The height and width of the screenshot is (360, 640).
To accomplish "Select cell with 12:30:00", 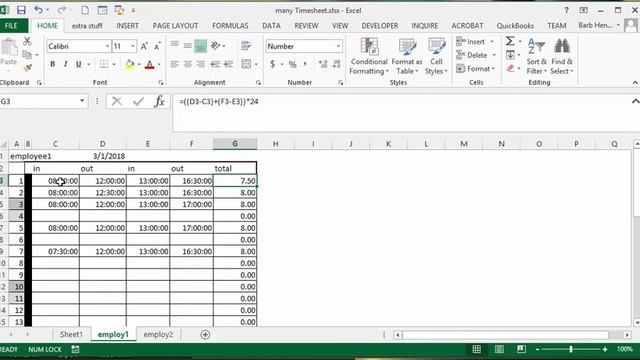I will click(103, 193).
